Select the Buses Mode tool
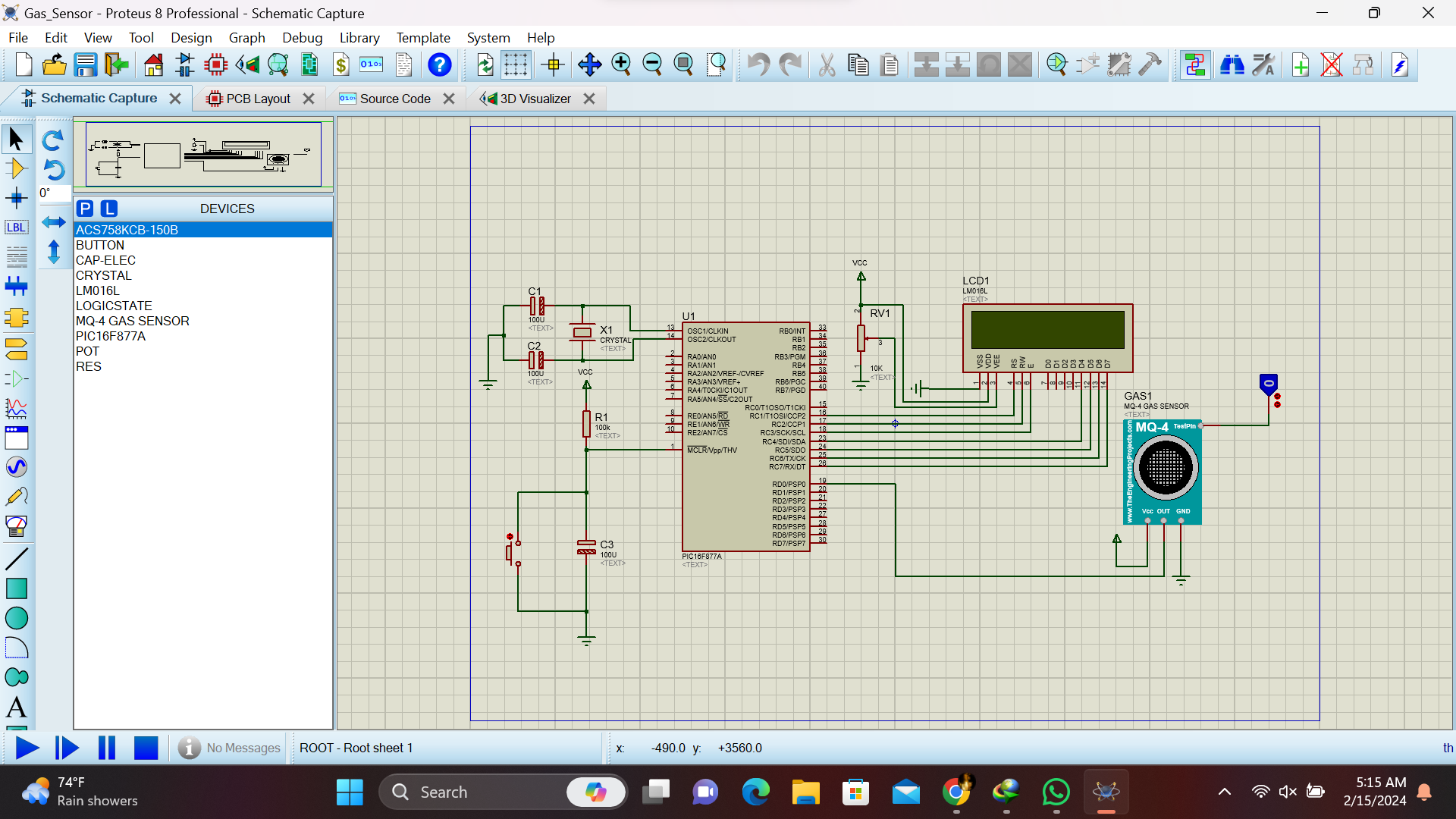 [16, 287]
